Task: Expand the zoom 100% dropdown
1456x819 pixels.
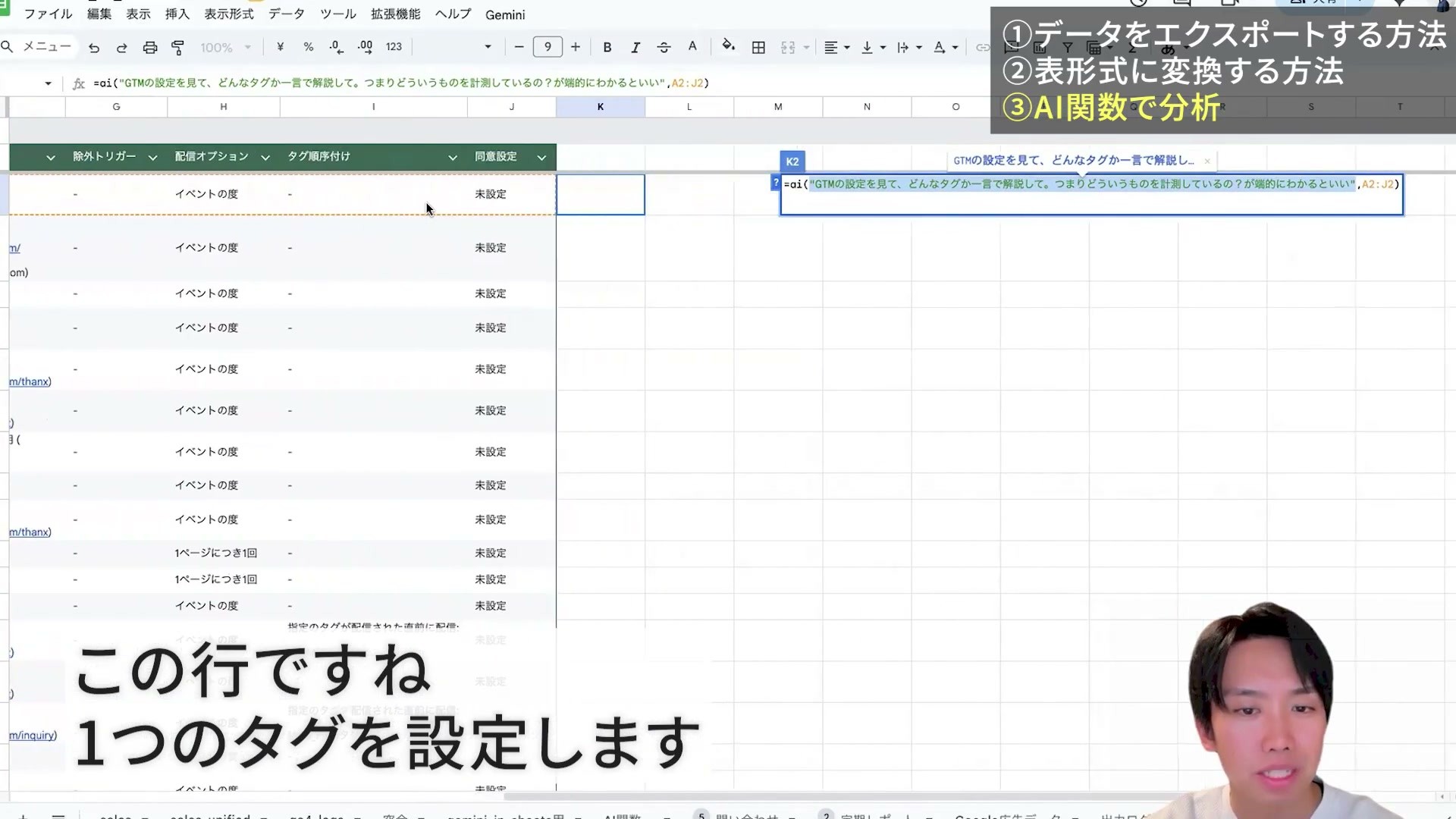Action: tap(225, 48)
